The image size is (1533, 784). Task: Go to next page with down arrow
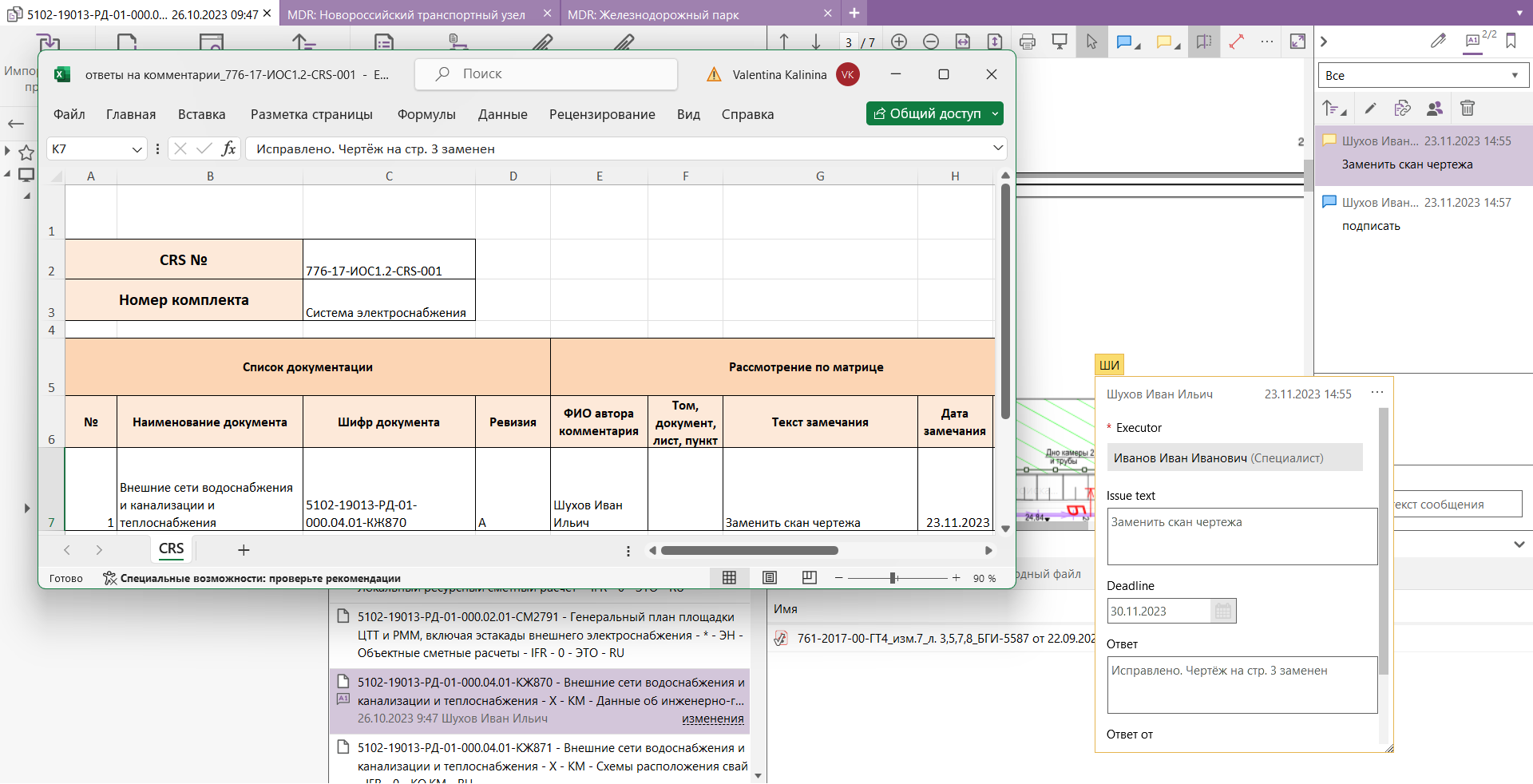coord(816,42)
